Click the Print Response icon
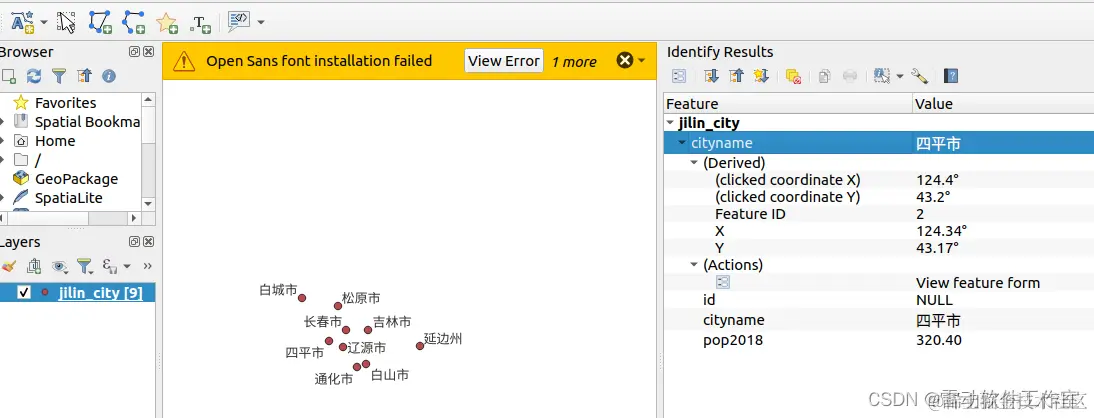The width and height of the screenshot is (1094, 418). coord(850,76)
